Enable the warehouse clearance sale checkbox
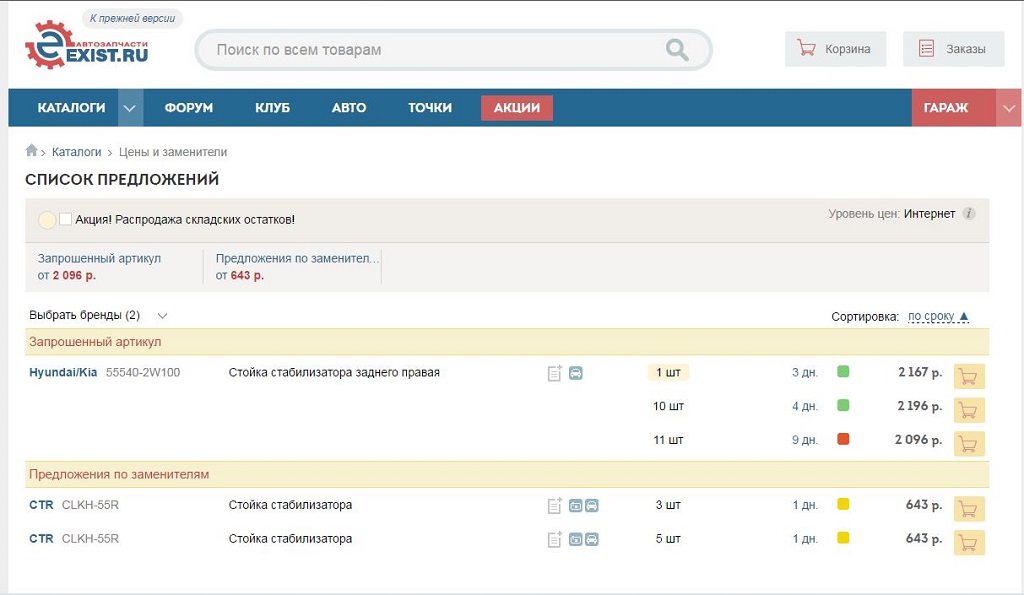This screenshot has height=595, width=1024. pyautogui.click(x=66, y=219)
